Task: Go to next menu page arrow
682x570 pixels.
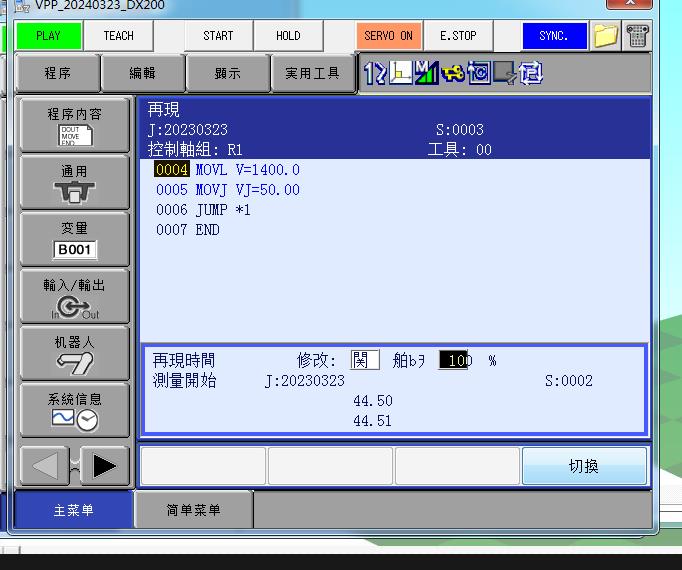Action: click(x=104, y=466)
